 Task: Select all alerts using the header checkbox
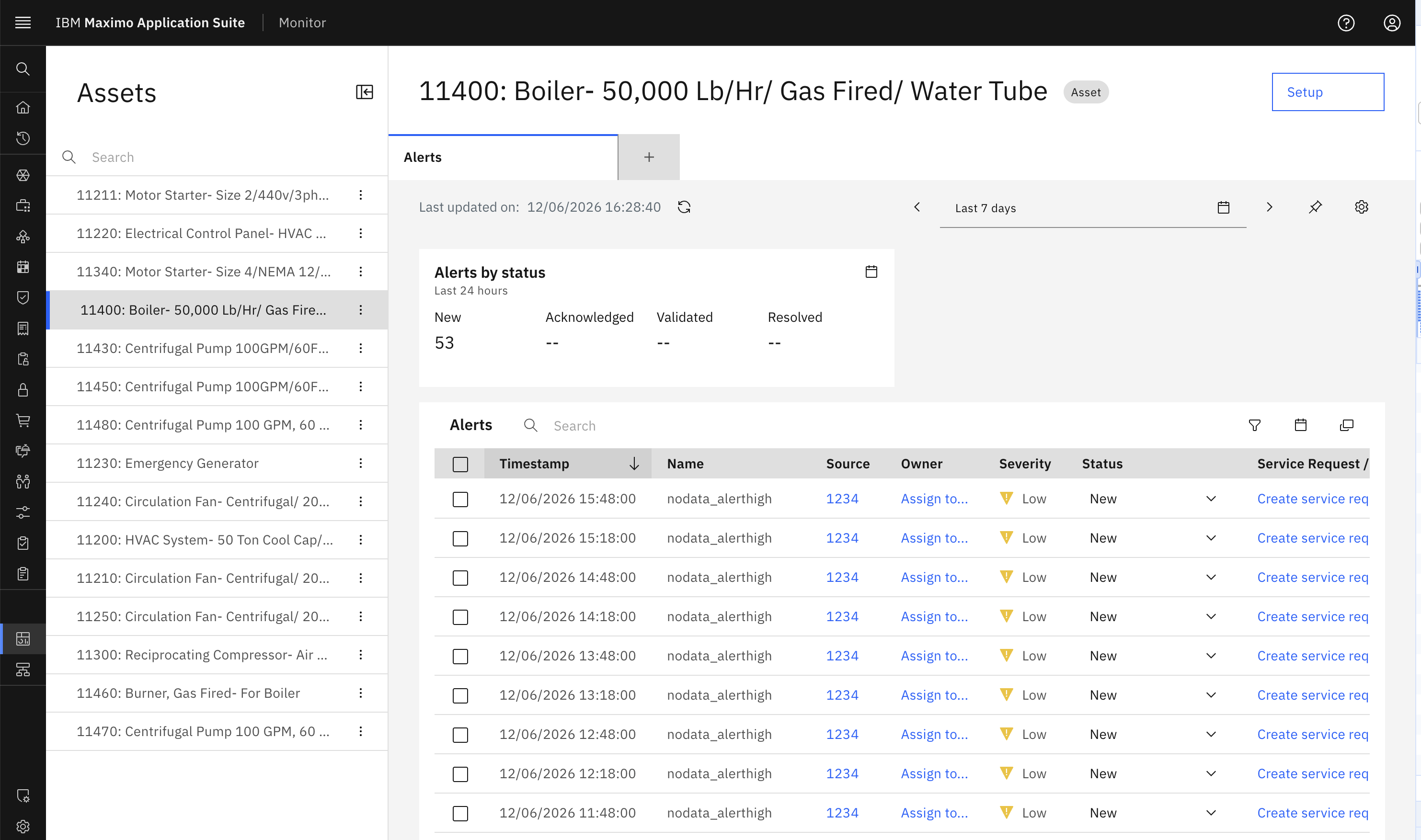click(x=460, y=464)
